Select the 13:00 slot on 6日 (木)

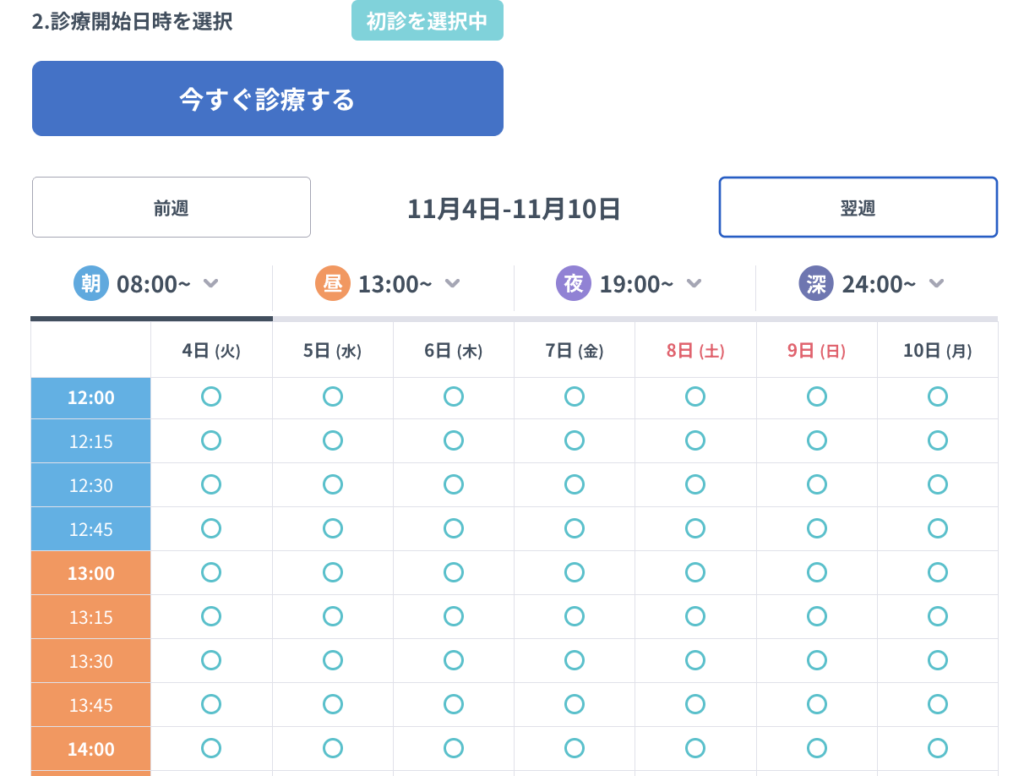click(x=453, y=573)
